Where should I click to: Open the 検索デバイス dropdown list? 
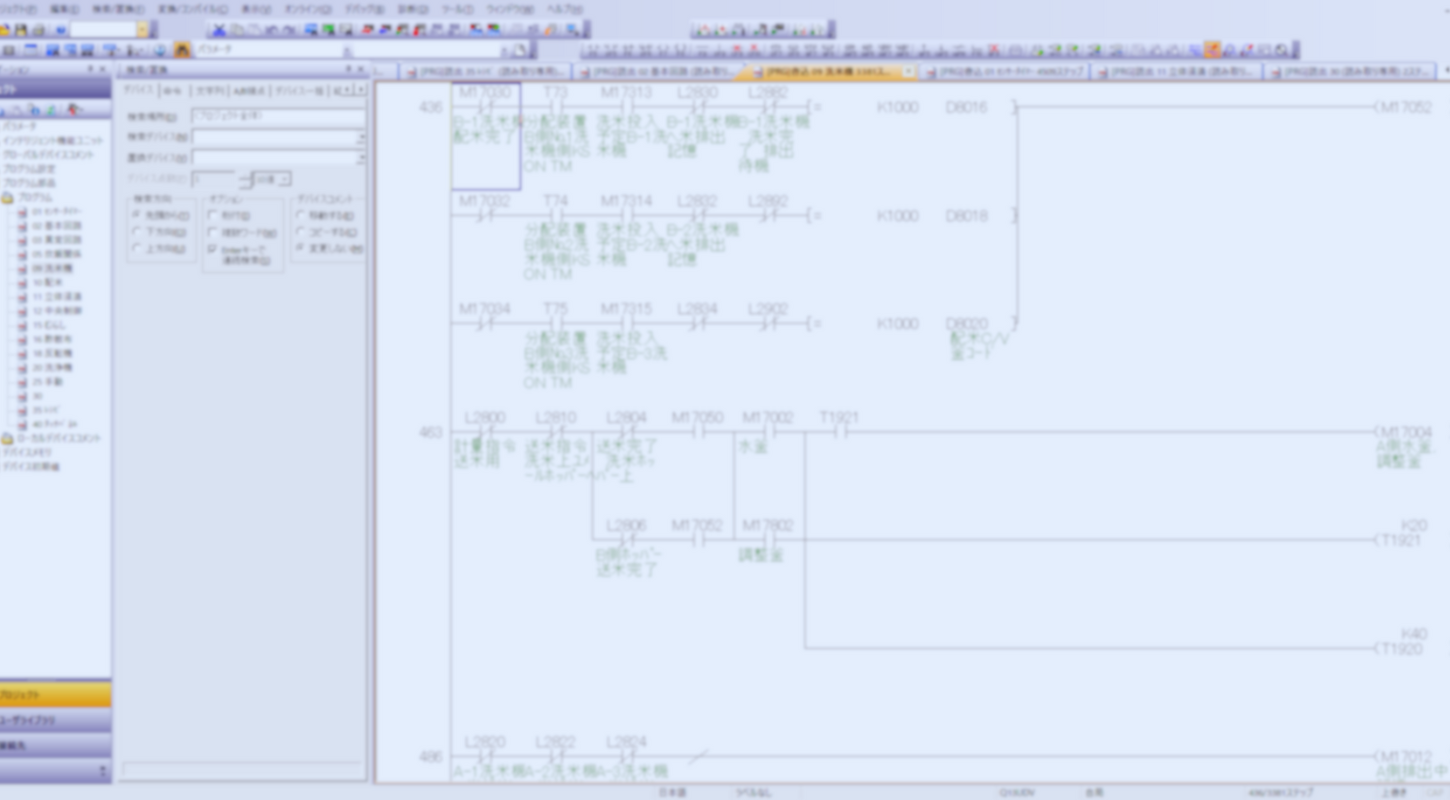(x=360, y=137)
